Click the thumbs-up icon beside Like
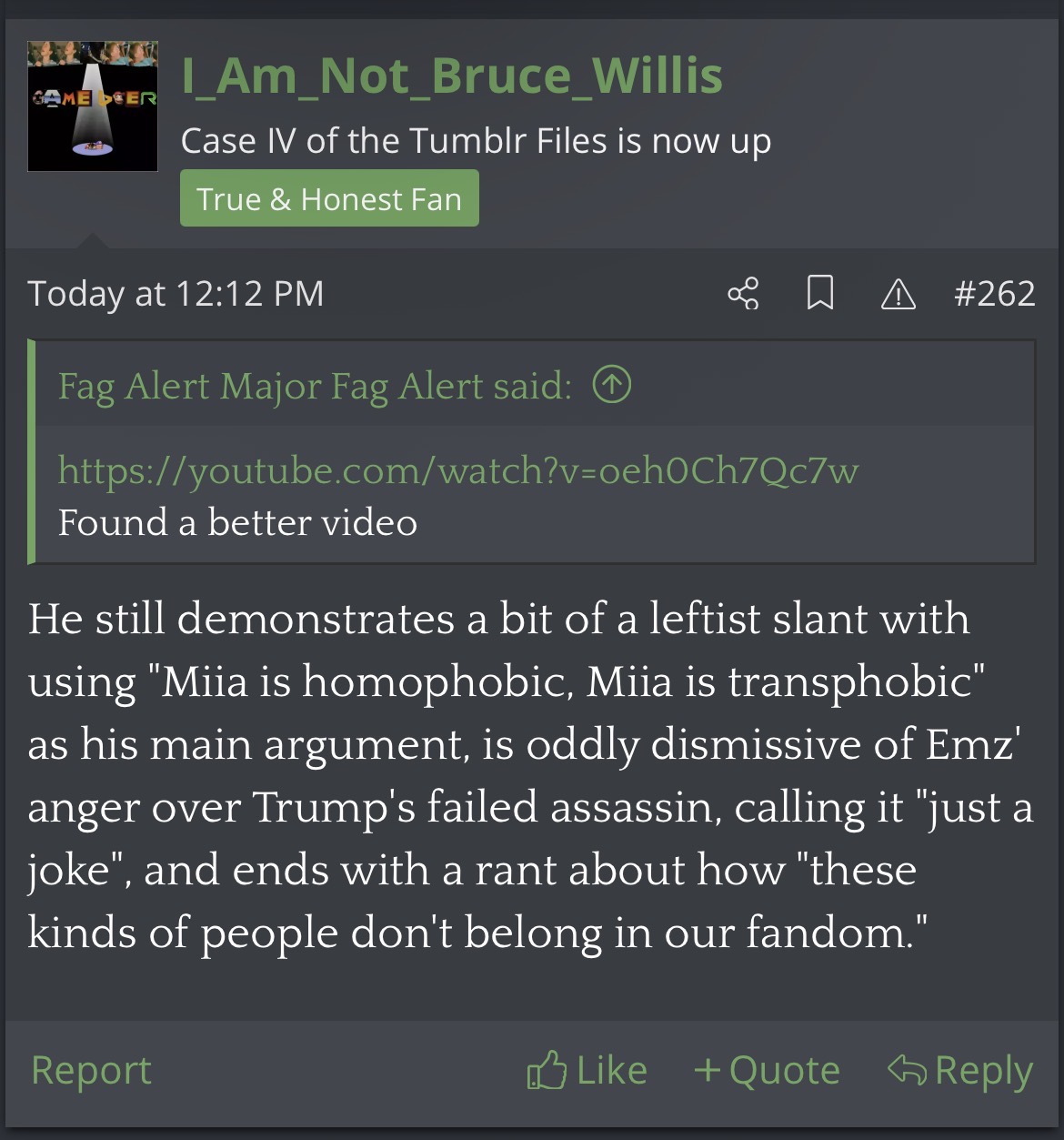 (546, 1071)
